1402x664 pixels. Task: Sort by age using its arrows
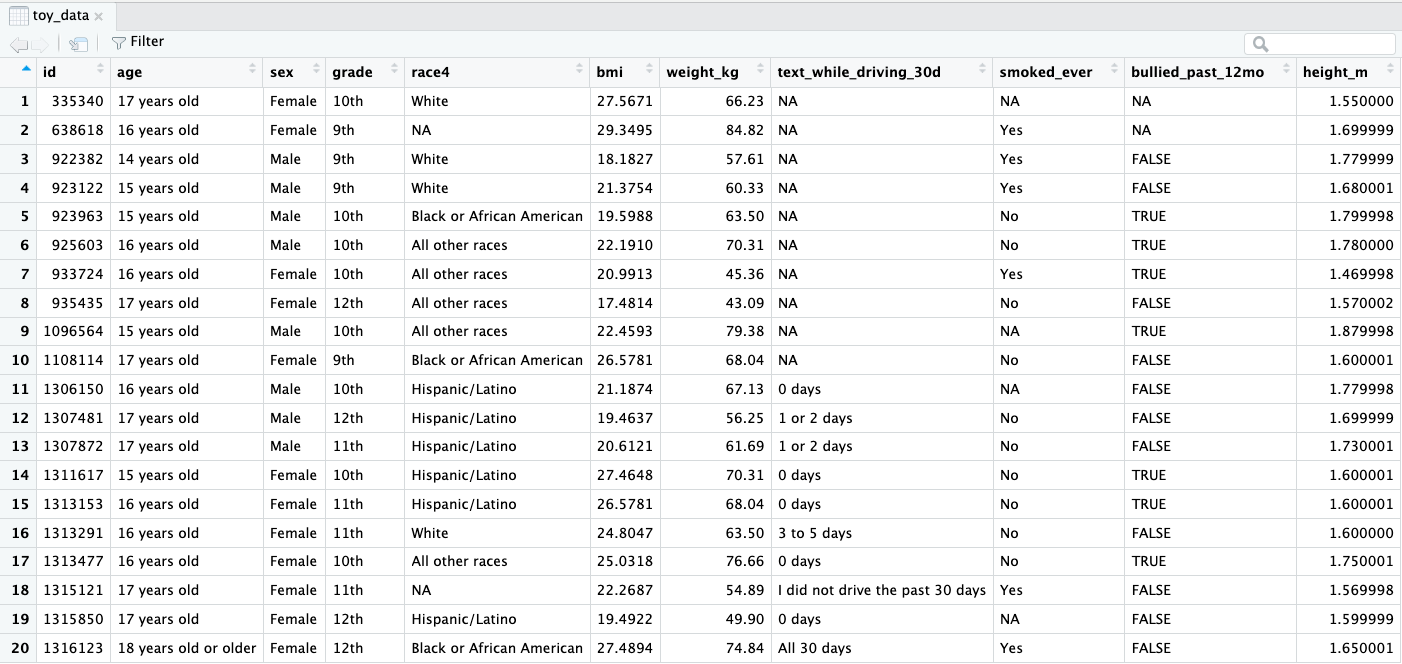tap(252, 71)
